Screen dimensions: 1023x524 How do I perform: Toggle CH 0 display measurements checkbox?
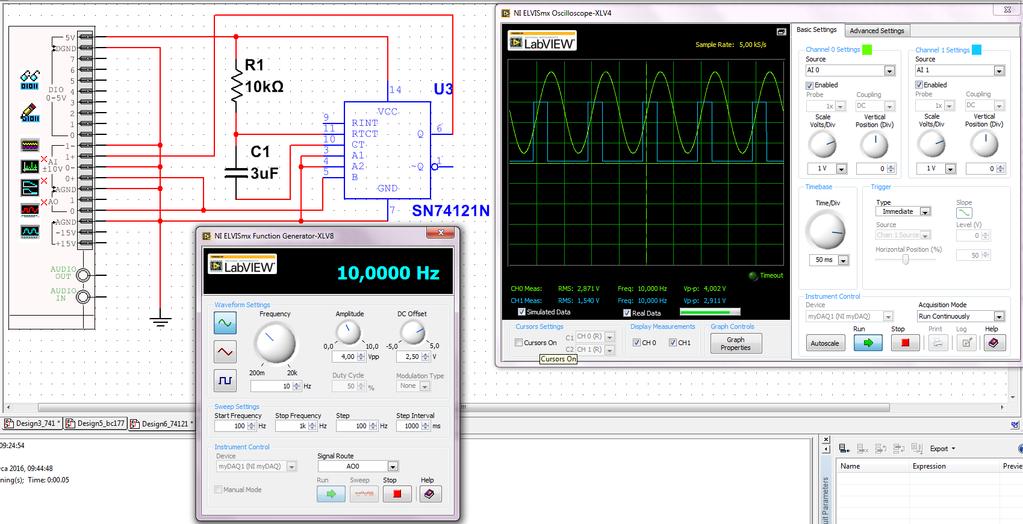636,342
